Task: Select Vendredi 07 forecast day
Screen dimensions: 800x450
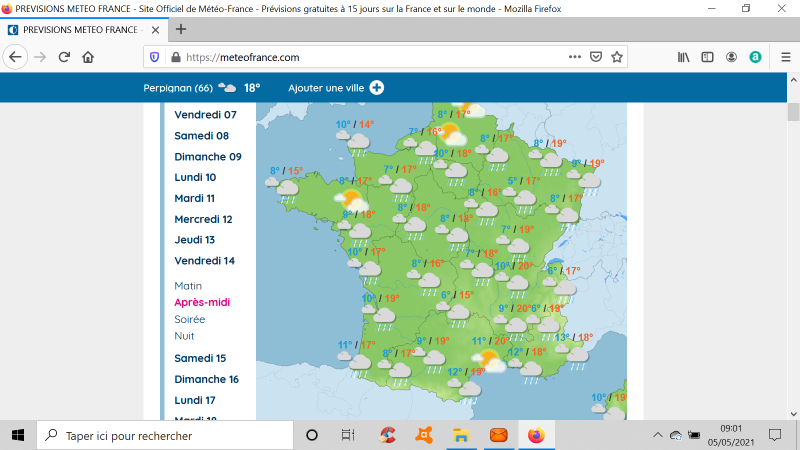Action: (206, 115)
